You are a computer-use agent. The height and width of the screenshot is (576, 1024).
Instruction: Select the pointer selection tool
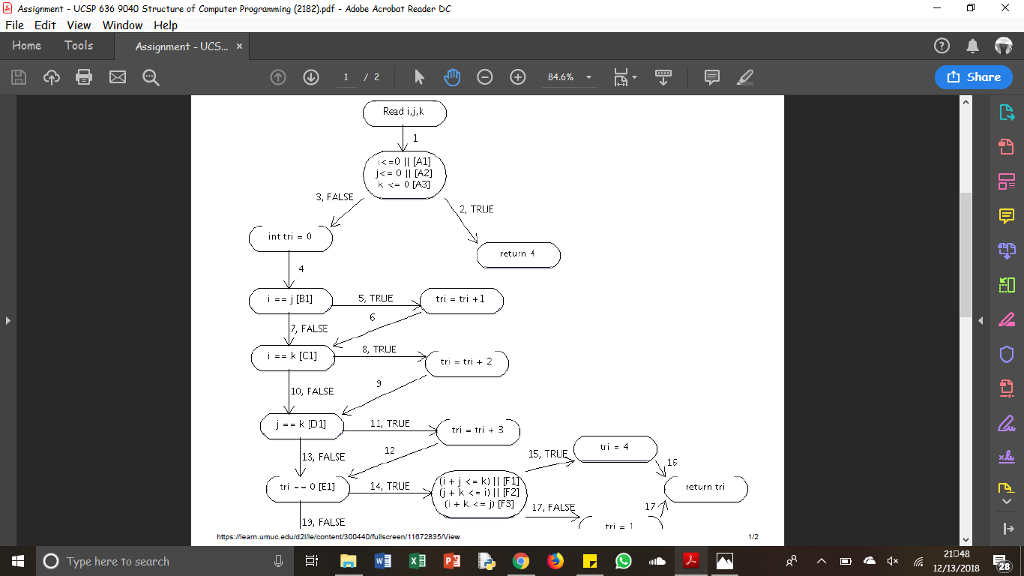(419, 76)
